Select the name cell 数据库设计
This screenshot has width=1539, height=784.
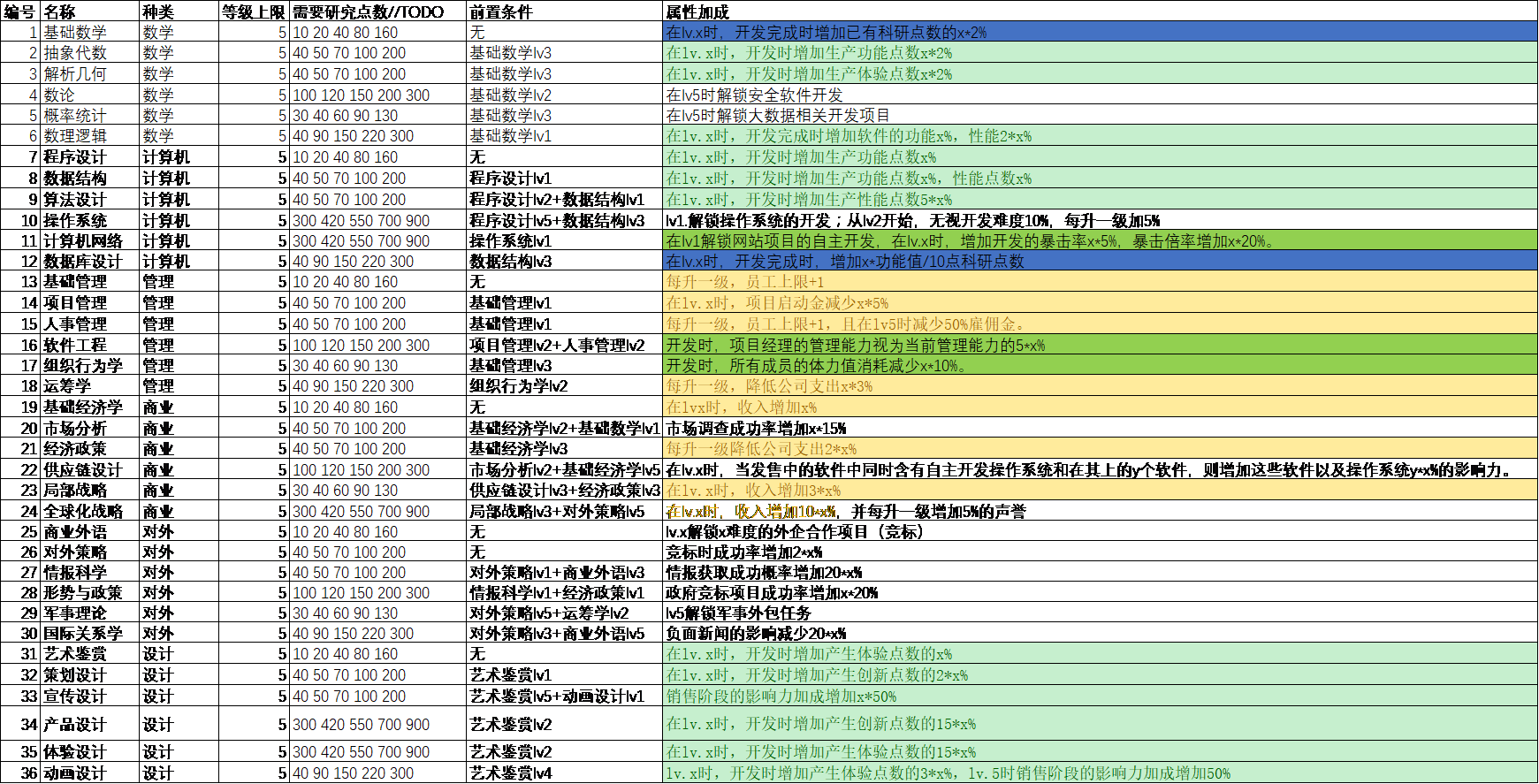pyautogui.click(x=90, y=261)
